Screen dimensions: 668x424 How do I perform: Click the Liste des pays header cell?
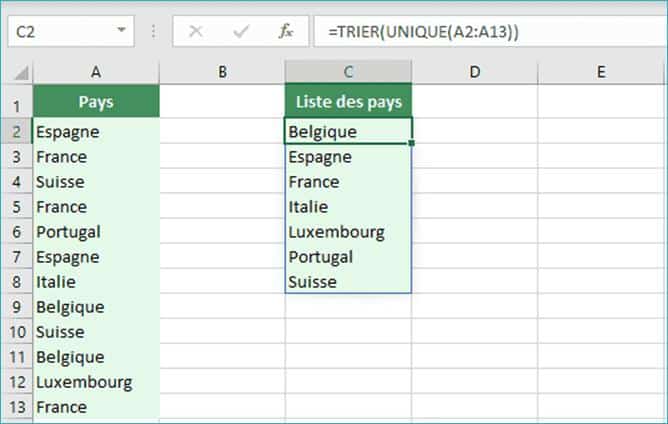coord(348,101)
